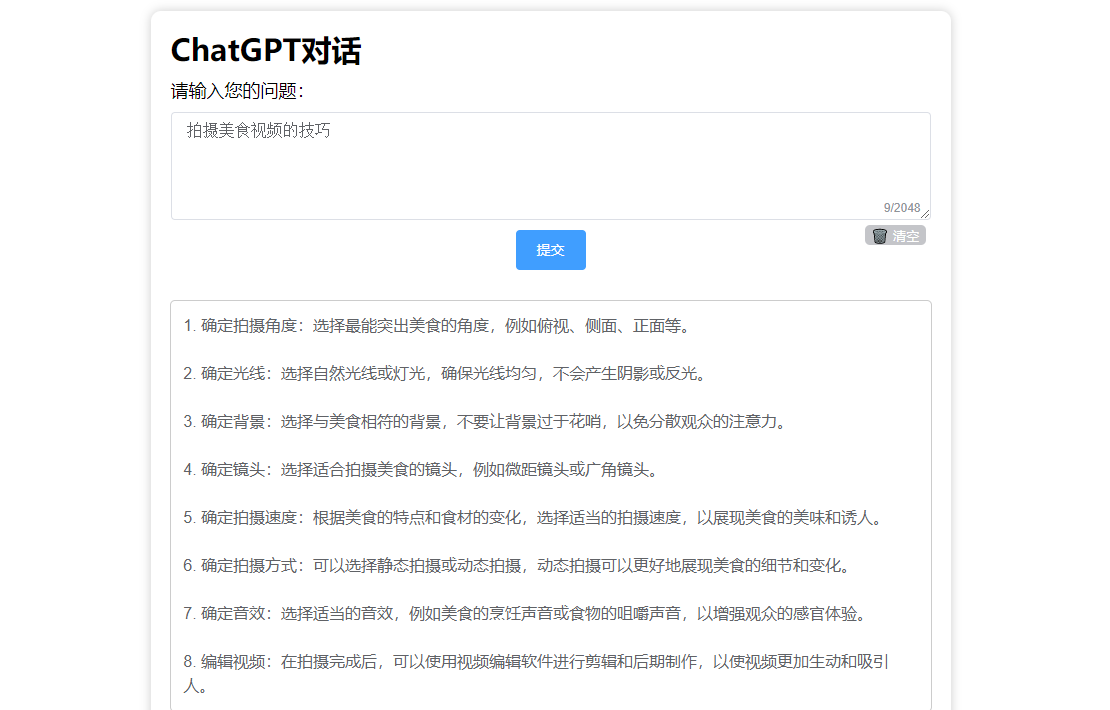Viewport: 1110px width, 710px height.
Task: Click answer line 1 about 确定拍摄角度
Action: 437,326
